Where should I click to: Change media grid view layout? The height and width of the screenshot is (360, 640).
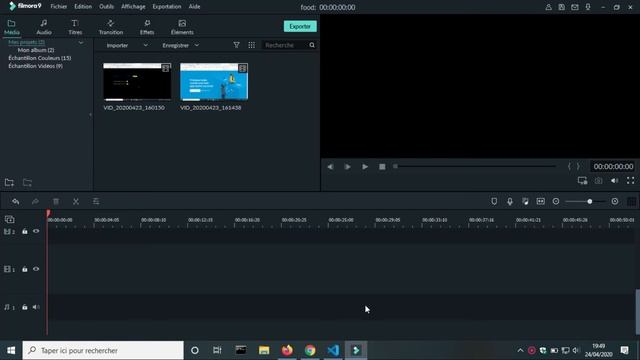251,45
